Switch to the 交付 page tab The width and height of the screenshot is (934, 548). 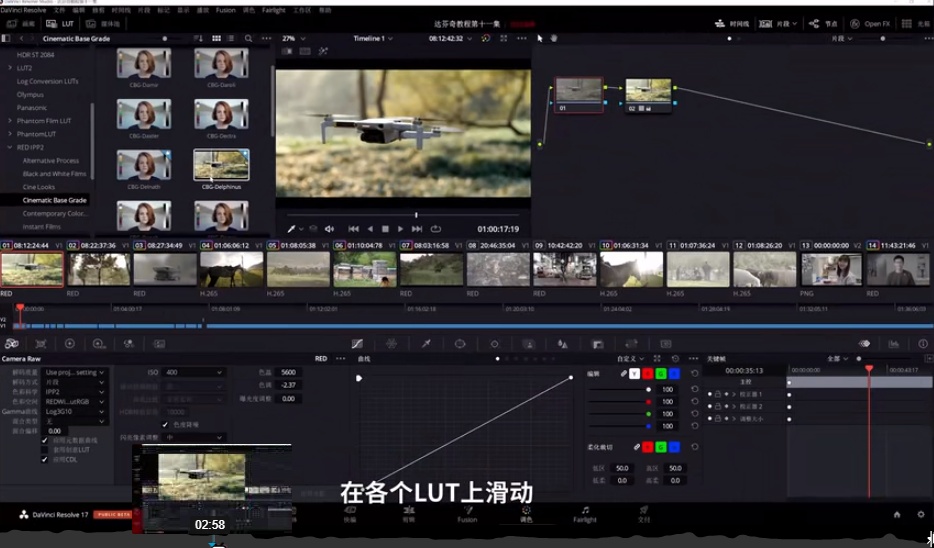(x=644, y=514)
